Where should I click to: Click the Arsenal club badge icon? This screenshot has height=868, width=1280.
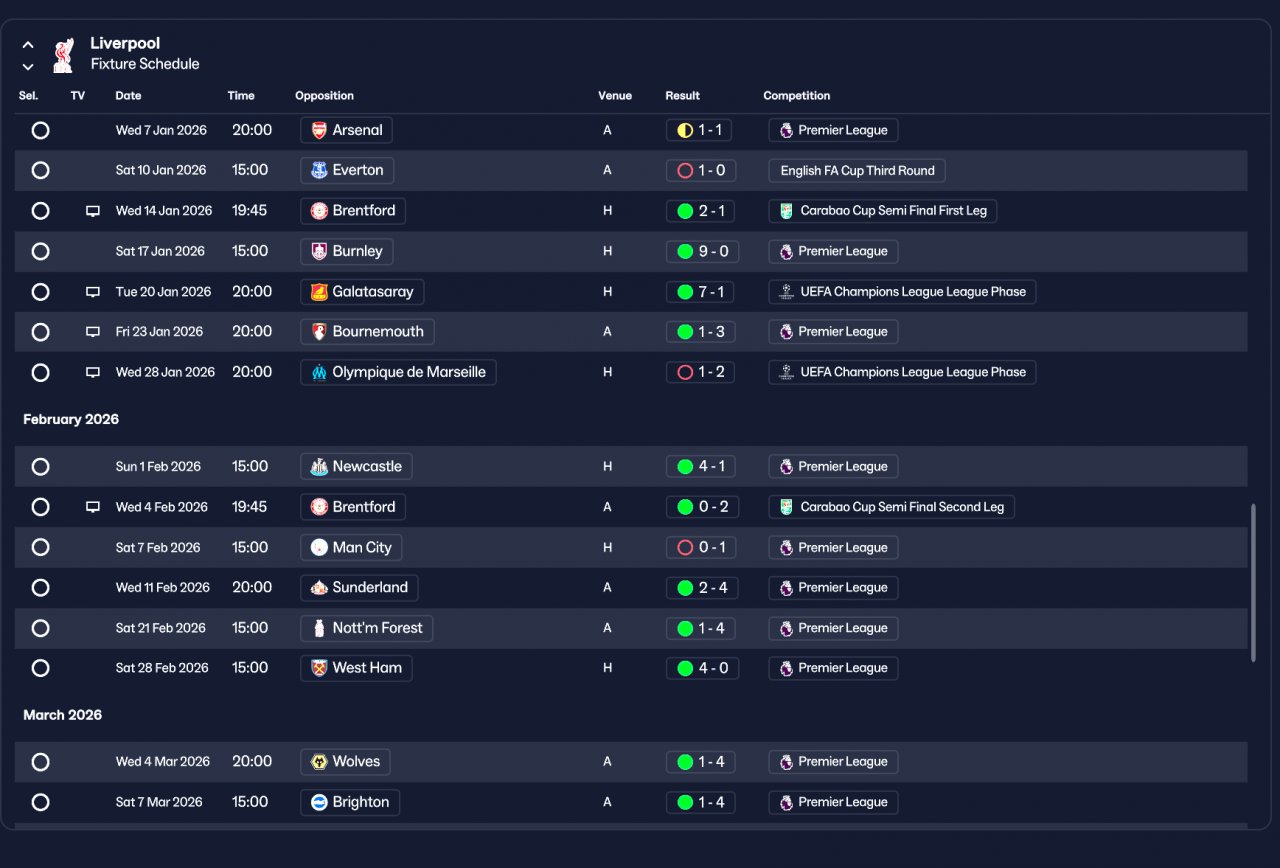pyautogui.click(x=319, y=130)
